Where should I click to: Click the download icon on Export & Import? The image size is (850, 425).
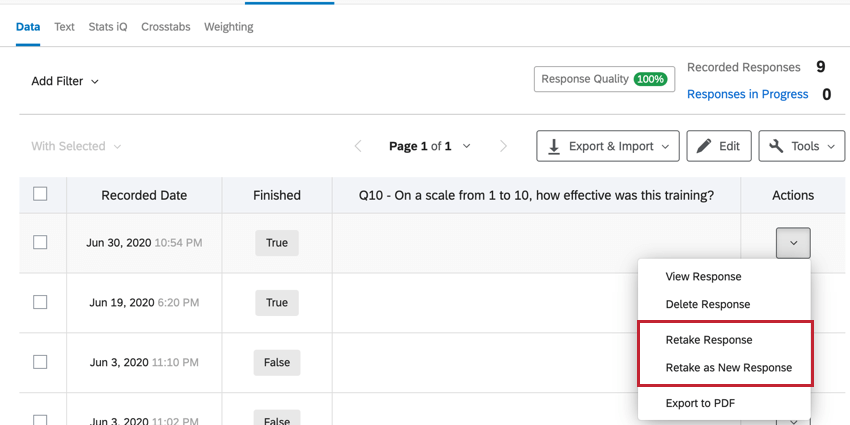click(553, 146)
